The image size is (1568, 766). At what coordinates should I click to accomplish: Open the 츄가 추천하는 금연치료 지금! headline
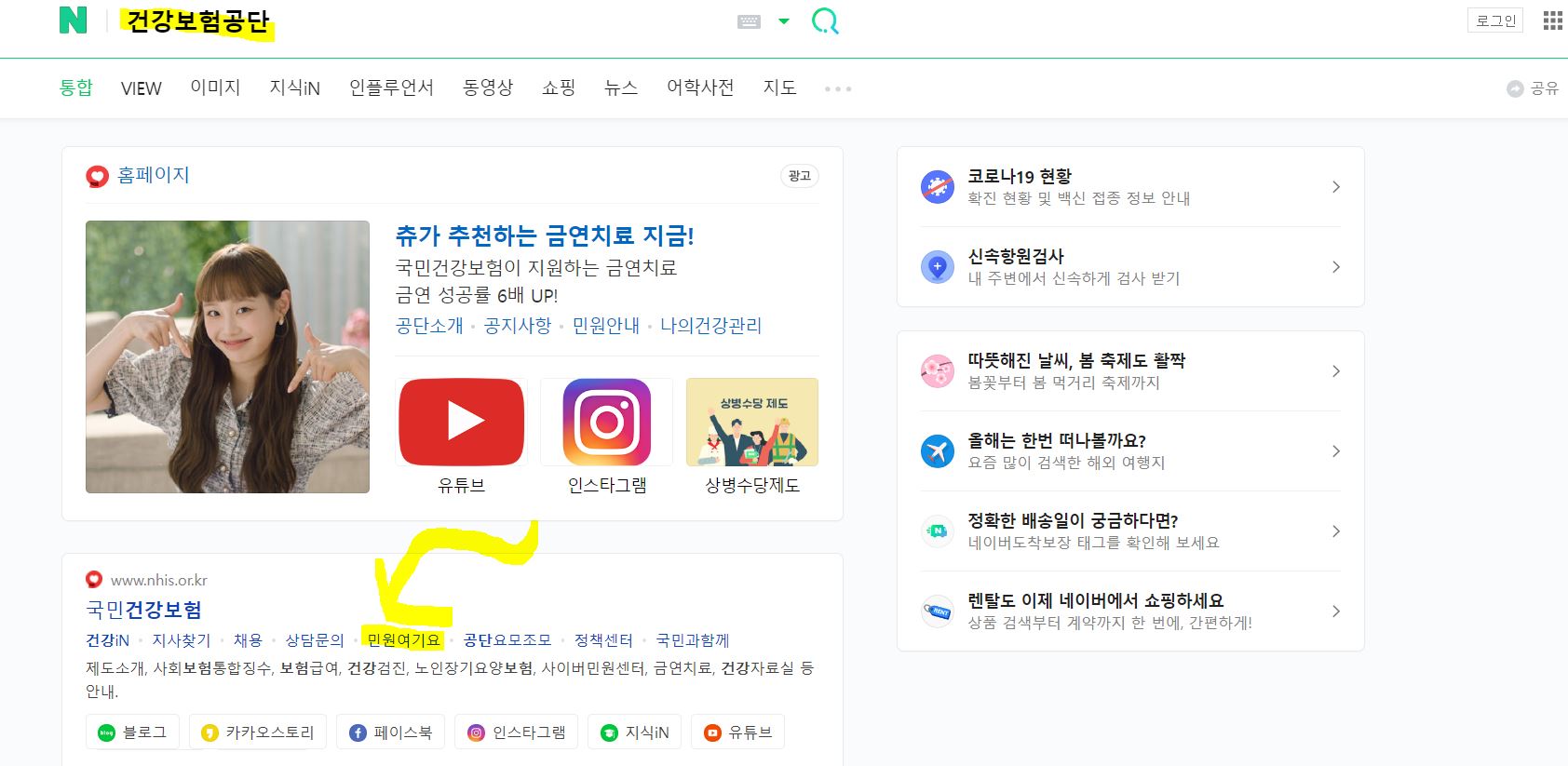[545, 235]
